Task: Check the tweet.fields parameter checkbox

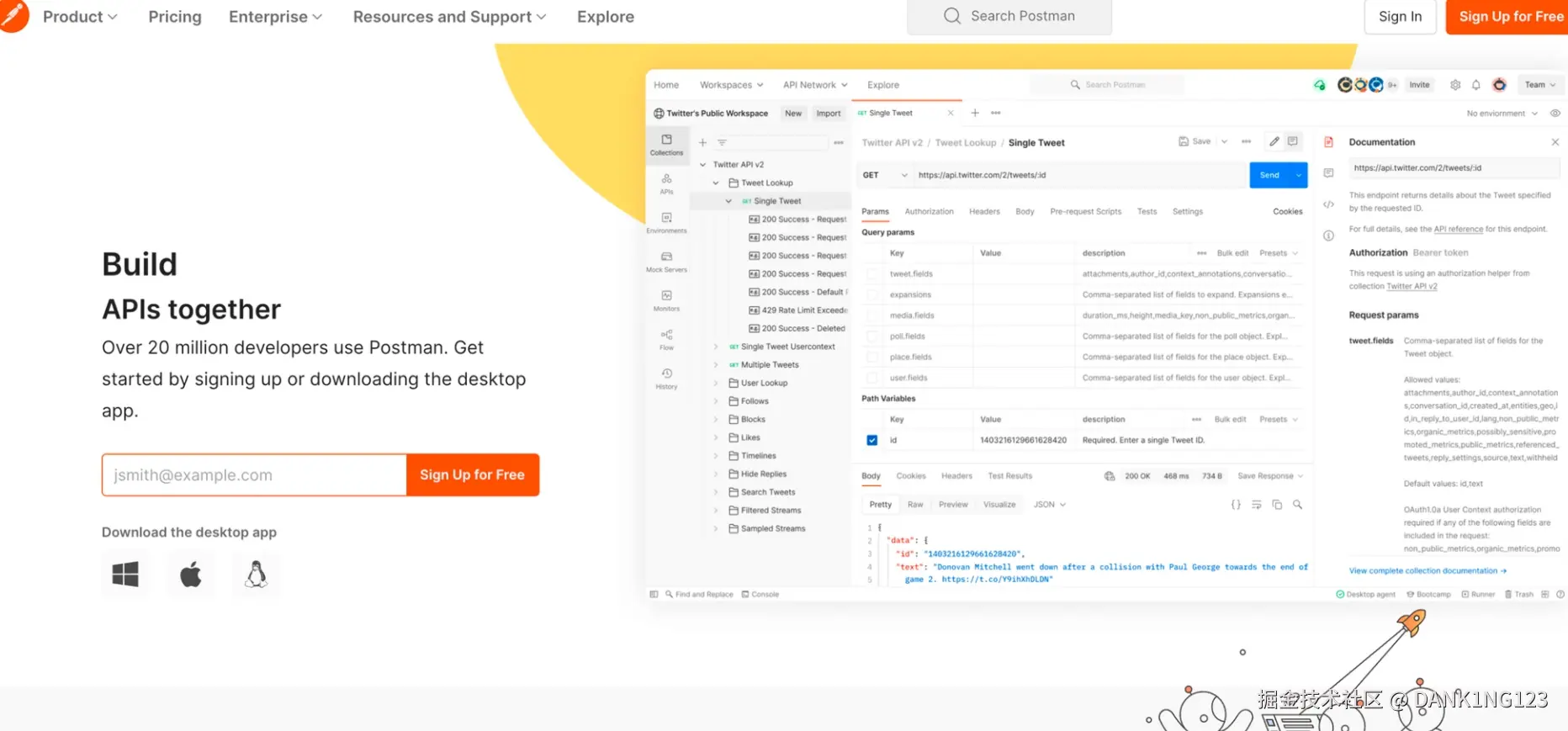Action: click(872, 274)
